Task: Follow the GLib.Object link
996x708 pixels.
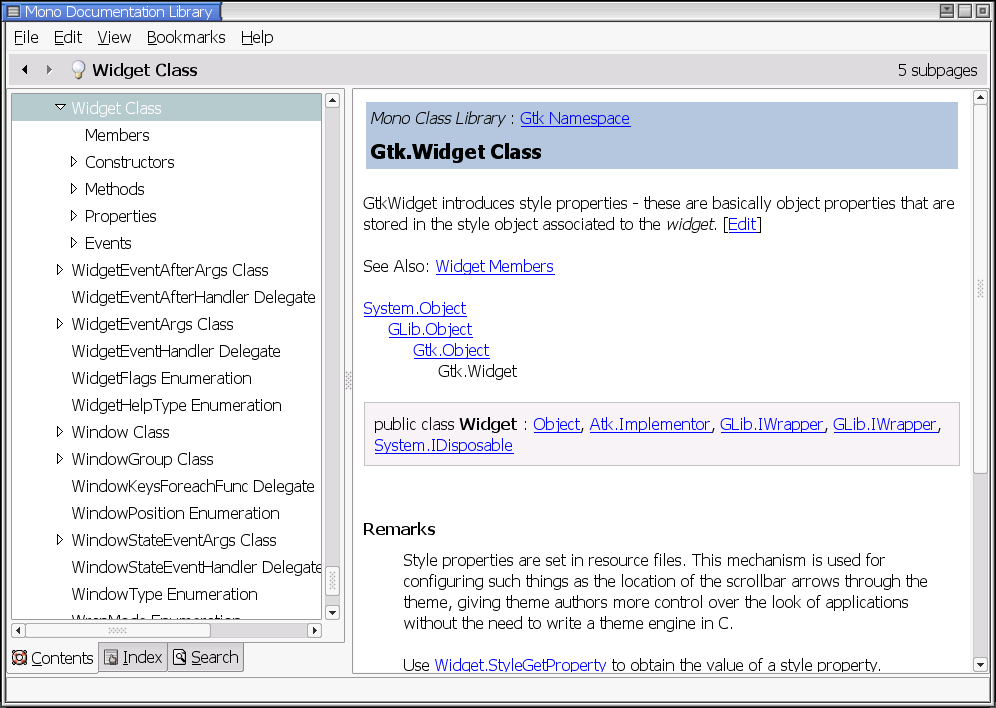Action: tap(430, 329)
